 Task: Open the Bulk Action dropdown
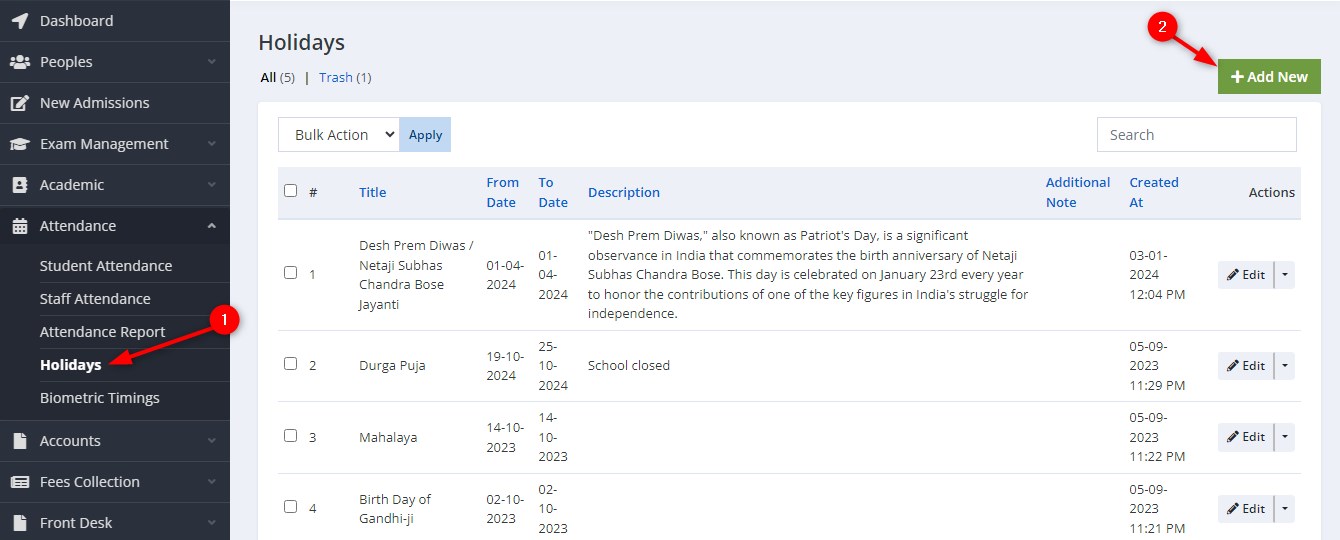pyautogui.click(x=339, y=135)
